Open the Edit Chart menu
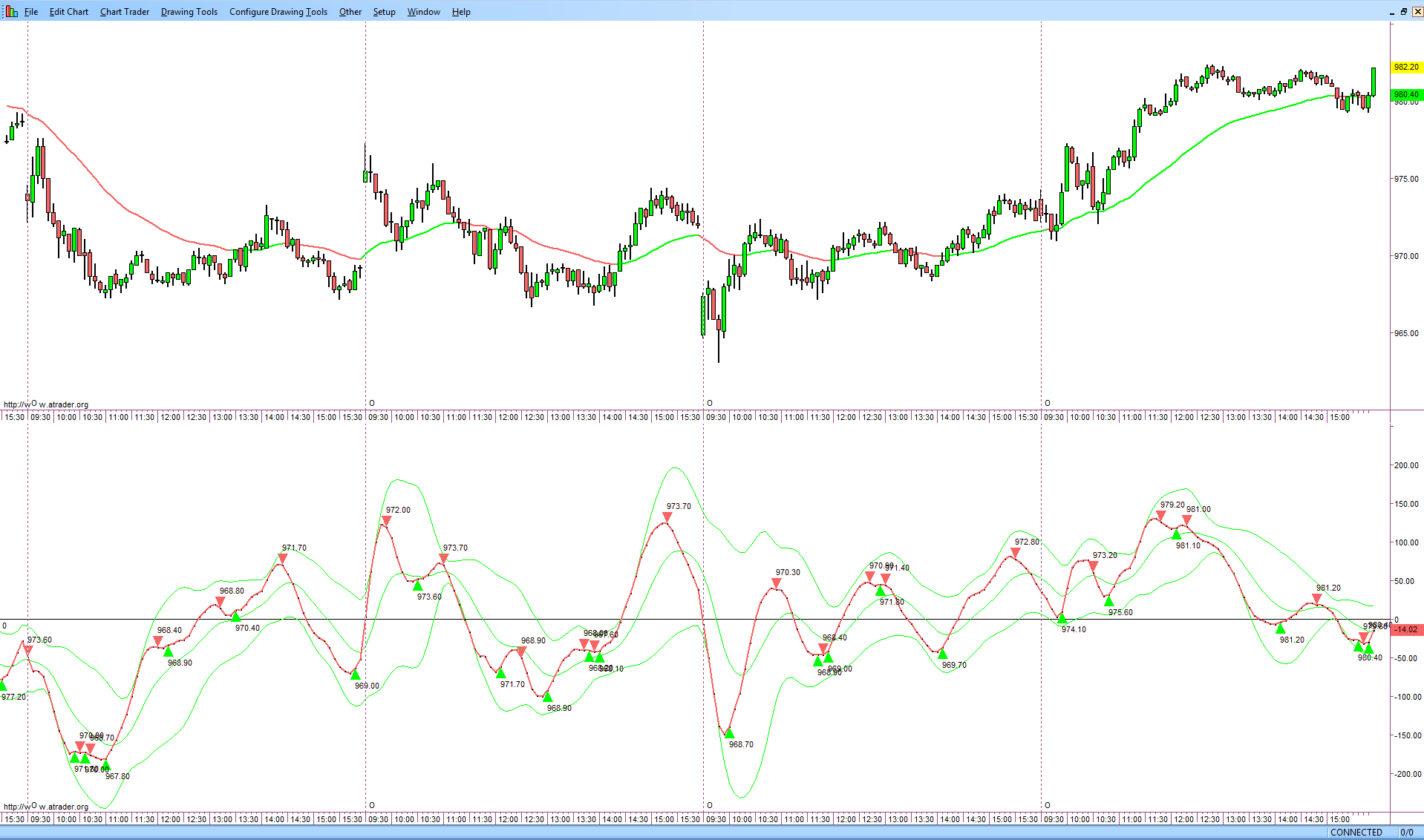The width and height of the screenshot is (1424, 840). tap(69, 12)
